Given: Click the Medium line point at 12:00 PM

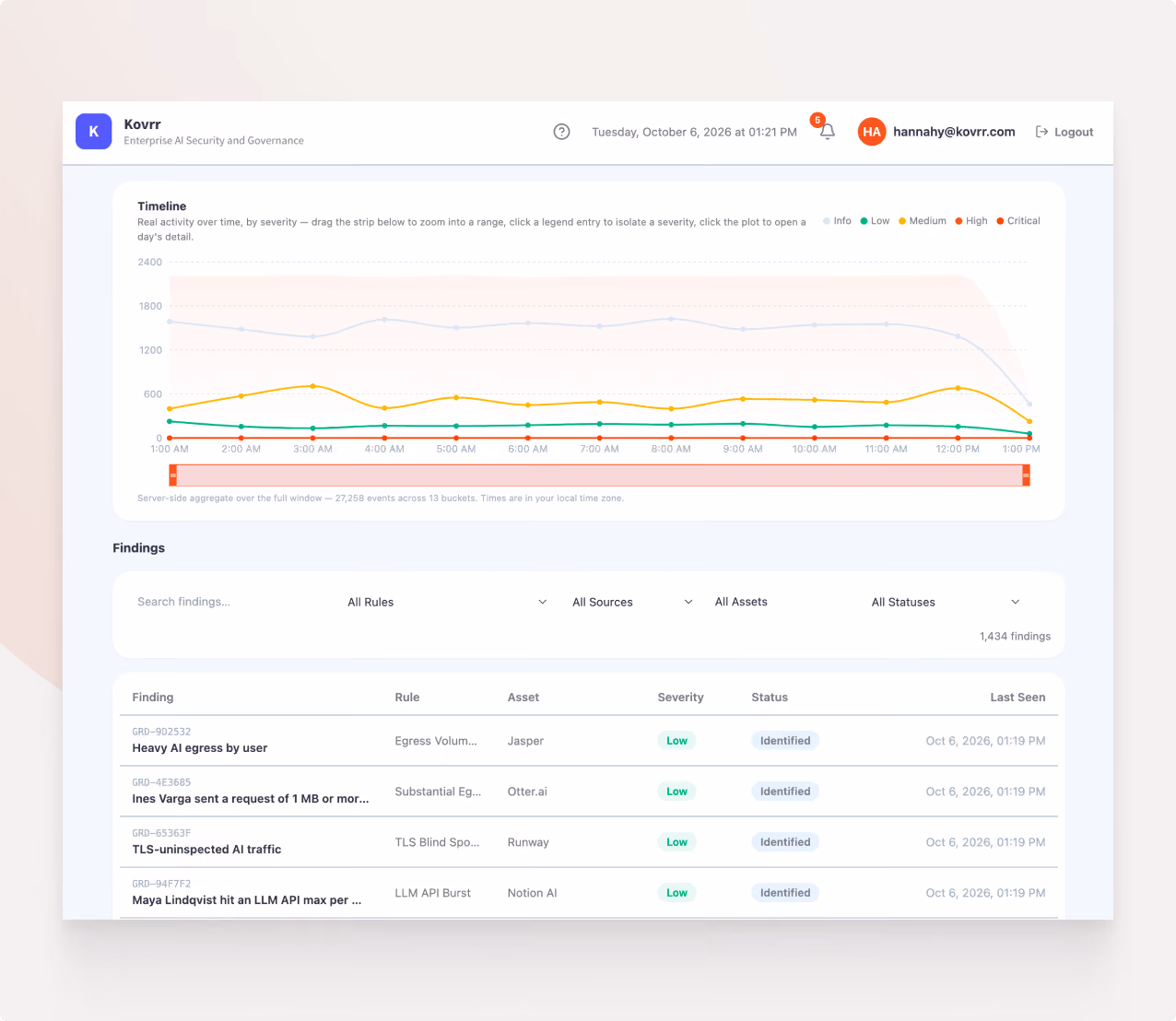Looking at the screenshot, I should [958, 388].
